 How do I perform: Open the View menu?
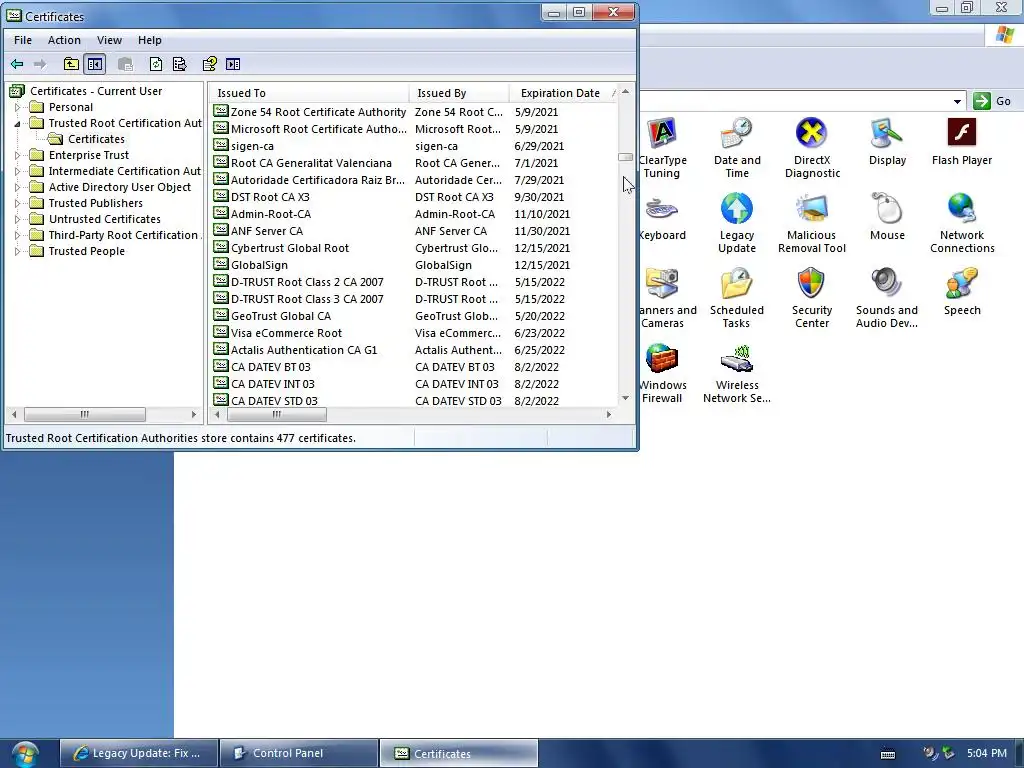pyautogui.click(x=109, y=40)
